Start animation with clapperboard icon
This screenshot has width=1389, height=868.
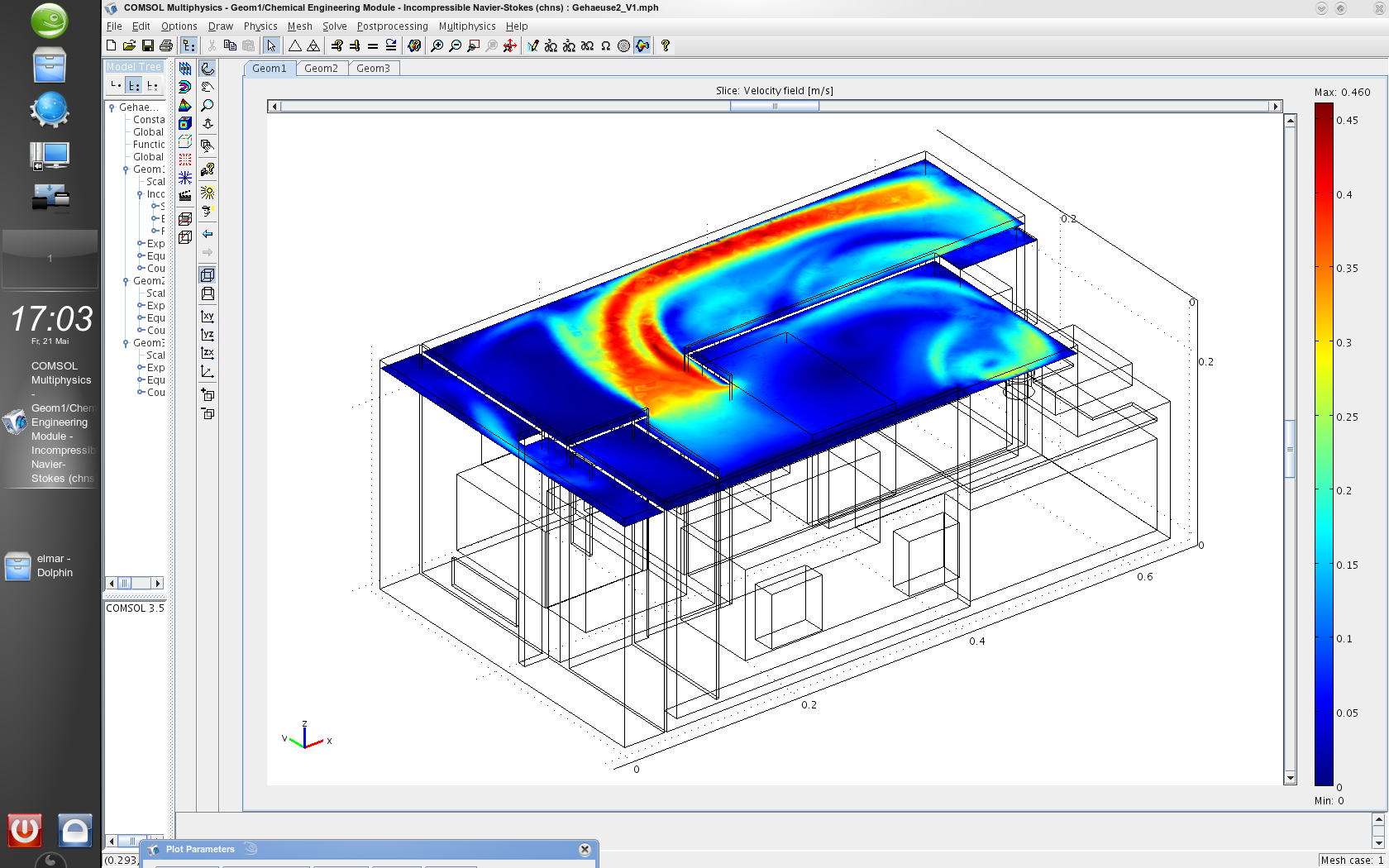pos(185,196)
